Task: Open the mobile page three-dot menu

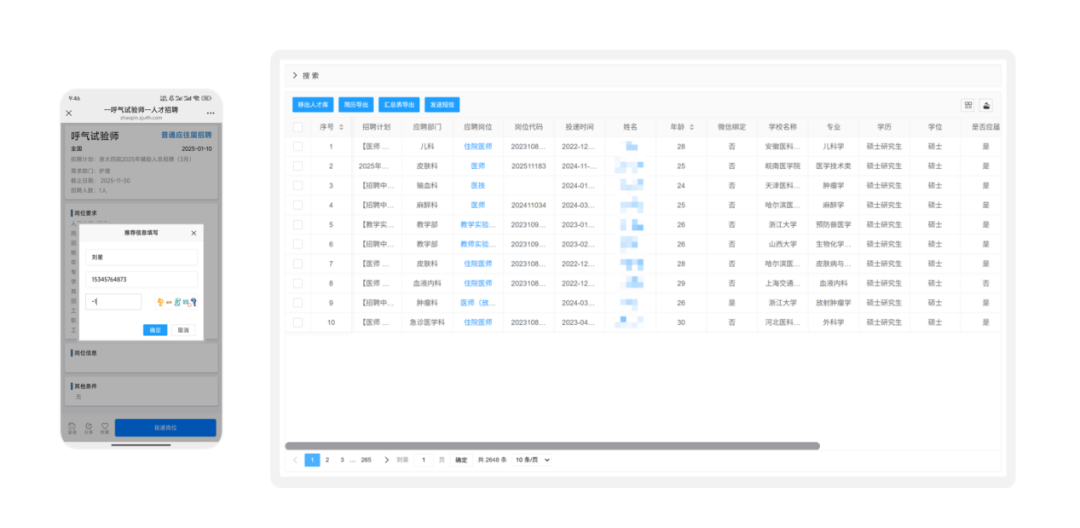Action: pyautogui.click(x=211, y=113)
